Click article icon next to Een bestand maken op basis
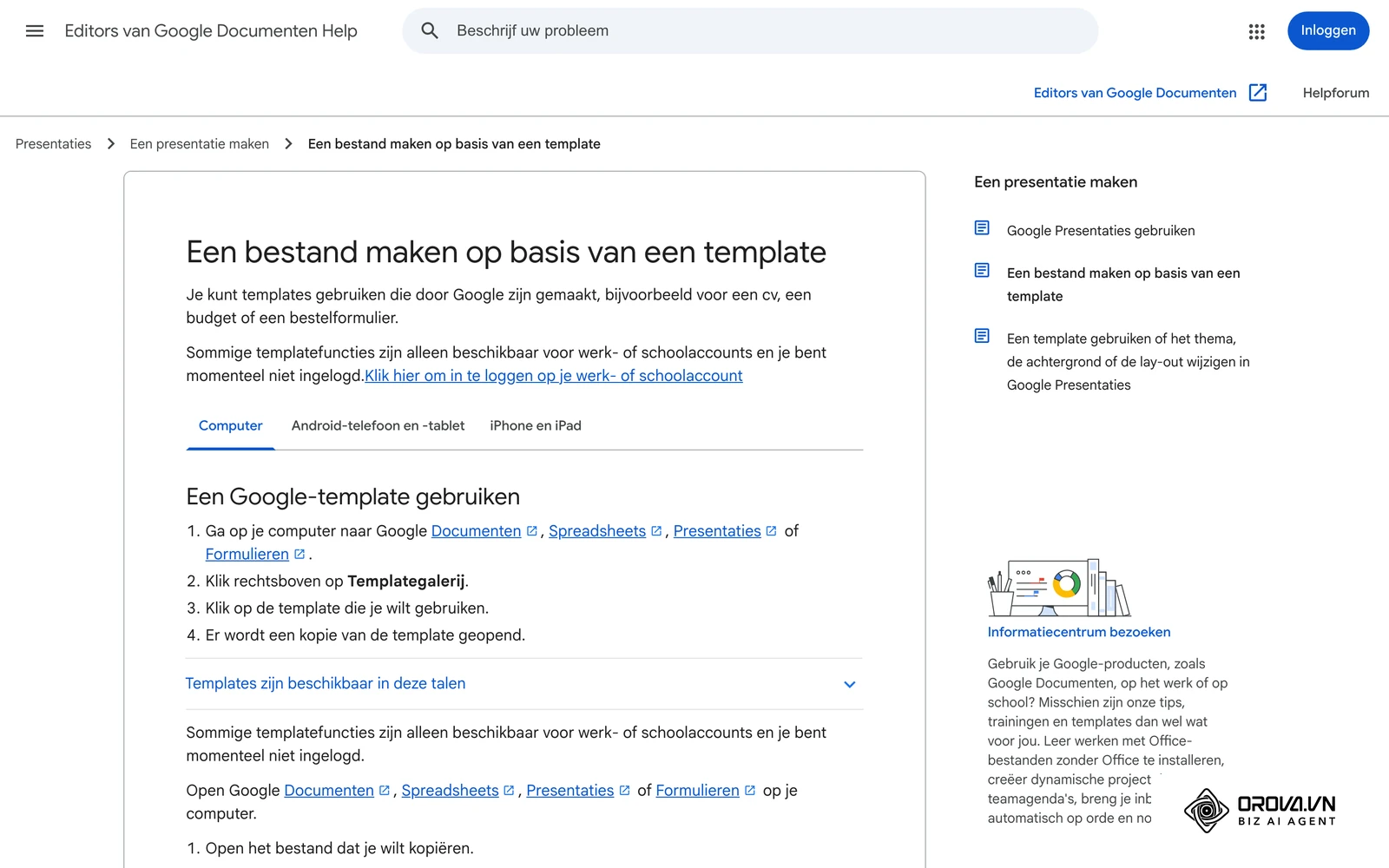This screenshot has width=1389, height=868. [982, 271]
